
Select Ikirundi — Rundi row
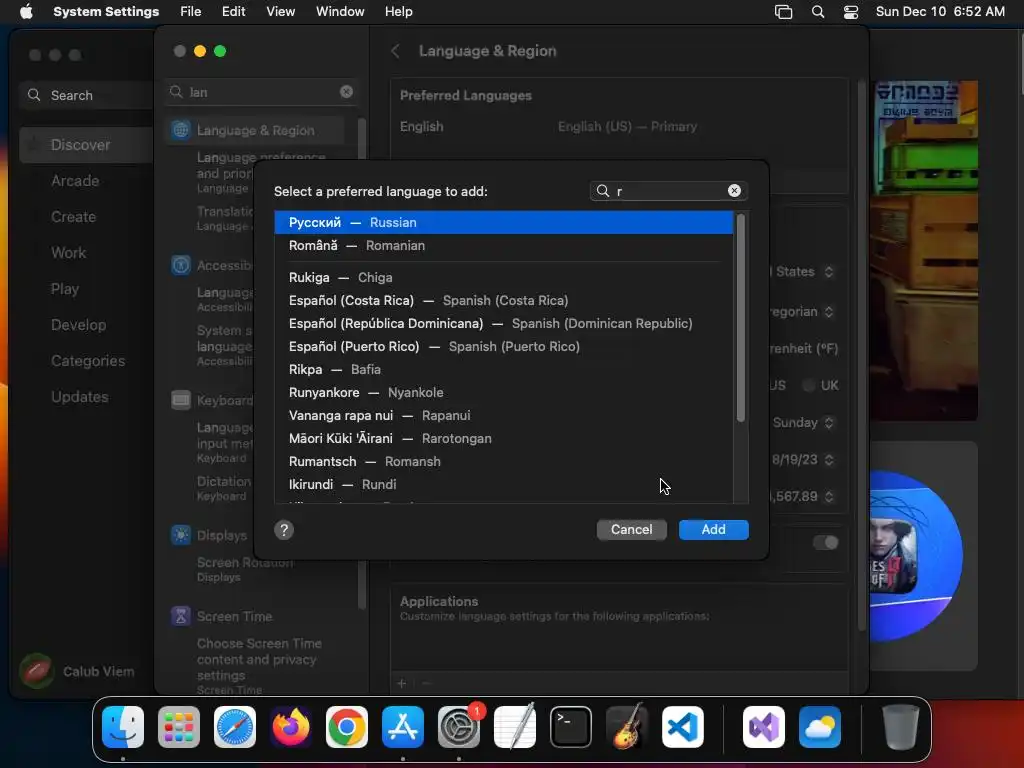click(504, 485)
